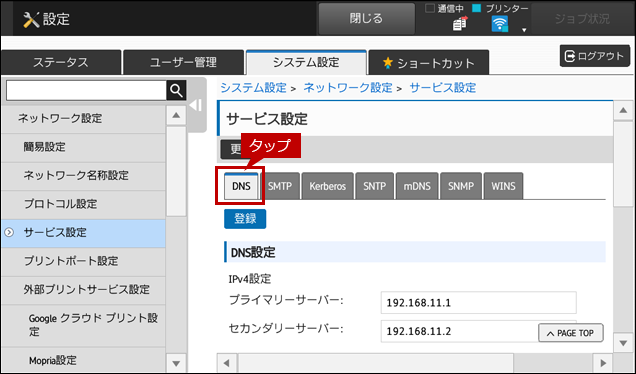Open プリントポート設定 in the sidebar
This screenshot has width=636, height=374.
click(83, 261)
